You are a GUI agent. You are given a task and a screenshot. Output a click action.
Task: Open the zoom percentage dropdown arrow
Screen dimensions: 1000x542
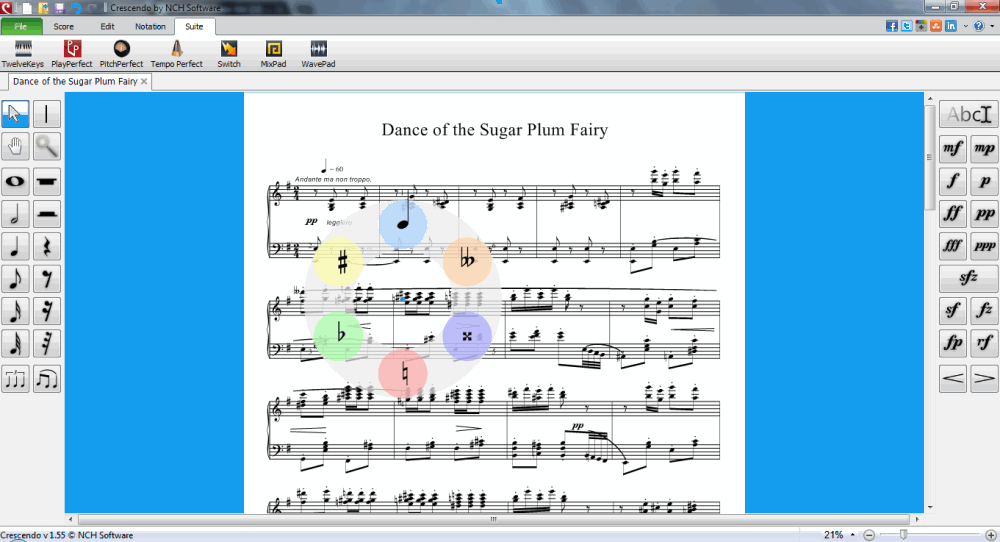pyautogui.click(x=853, y=535)
